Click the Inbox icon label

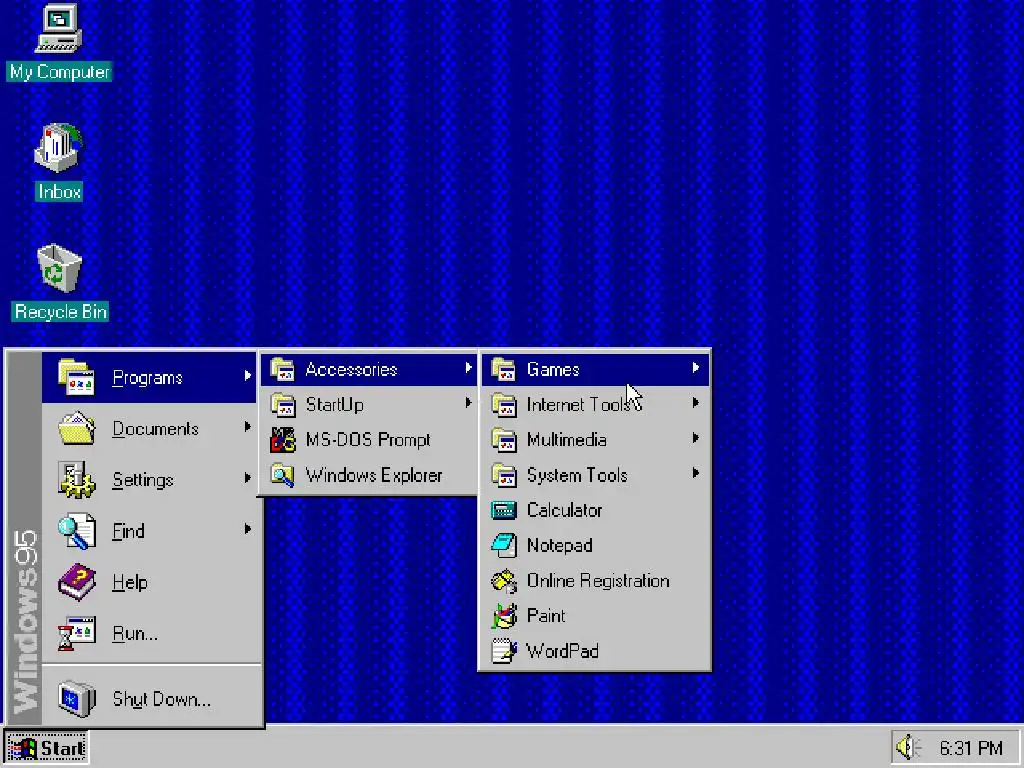coord(59,191)
